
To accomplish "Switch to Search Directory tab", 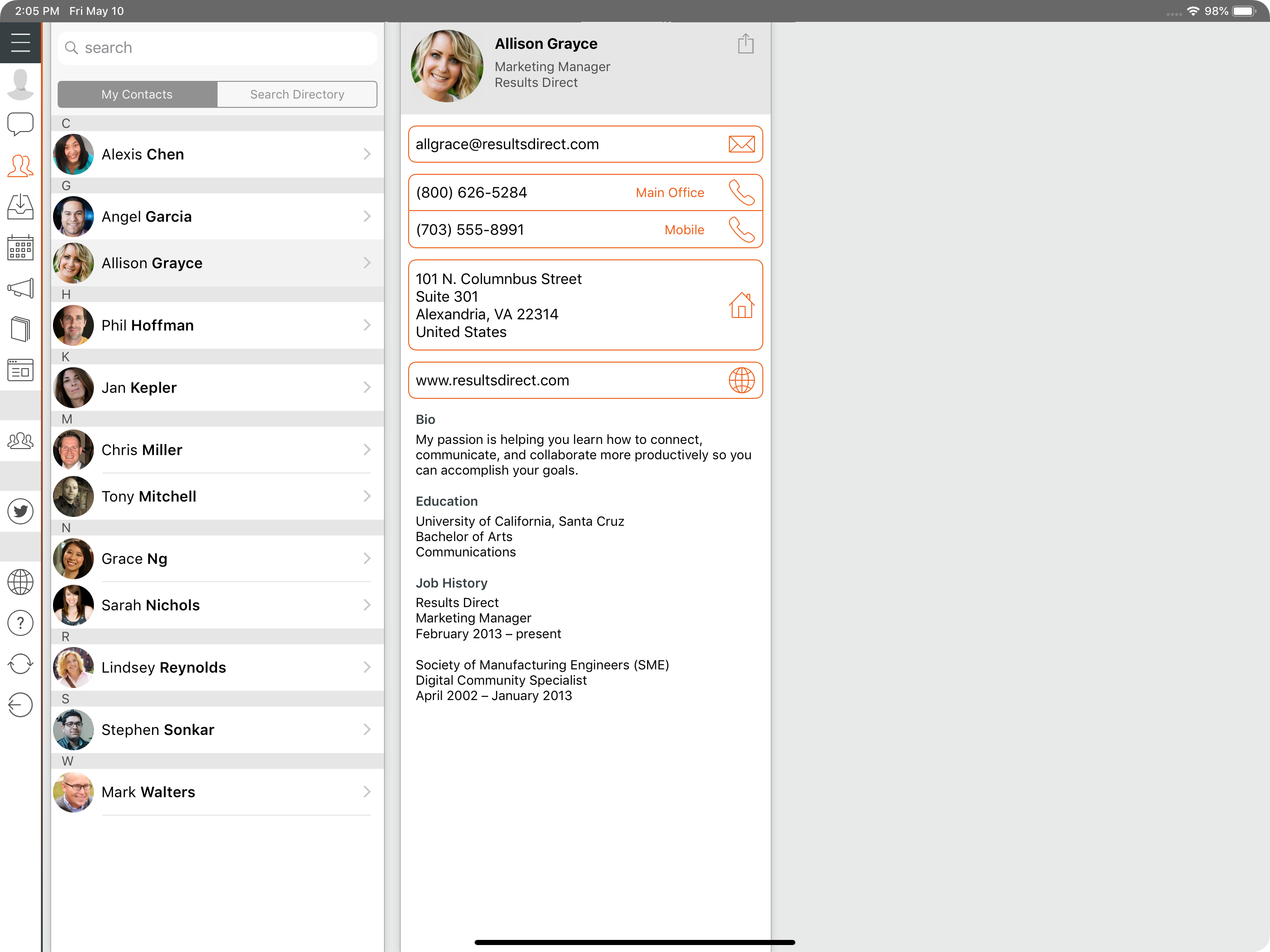I will coord(297,94).
